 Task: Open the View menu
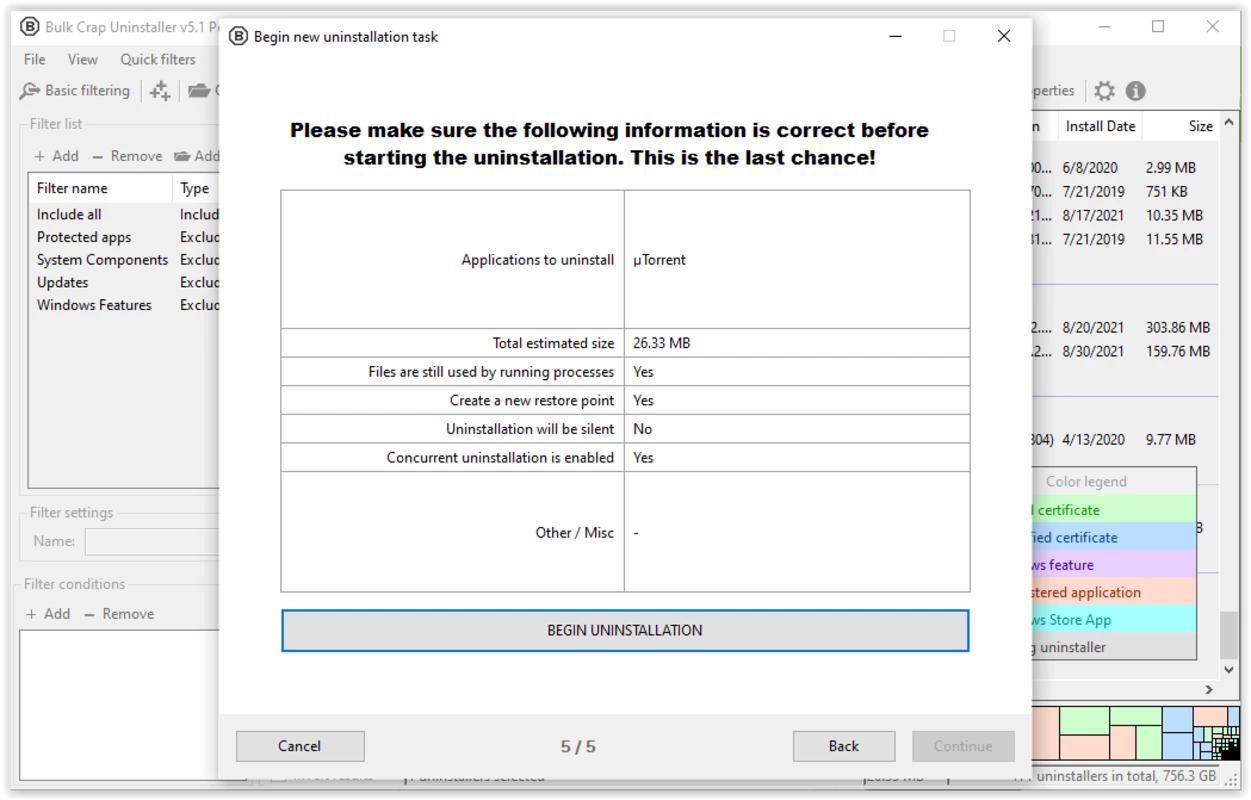(x=83, y=59)
